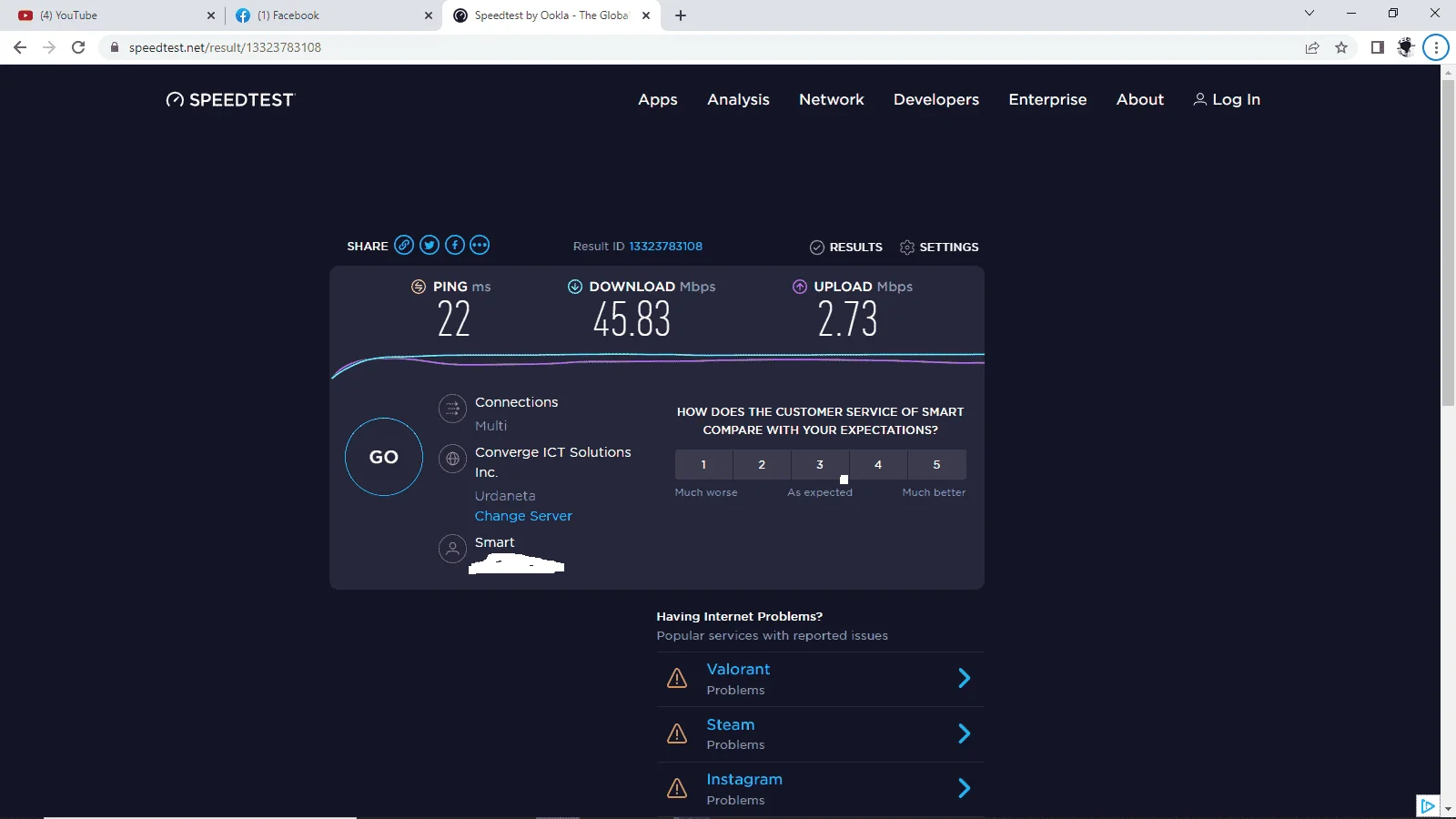This screenshot has width=1456, height=819.
Task: Open the Apps menu
Action: tap(658, 99)
